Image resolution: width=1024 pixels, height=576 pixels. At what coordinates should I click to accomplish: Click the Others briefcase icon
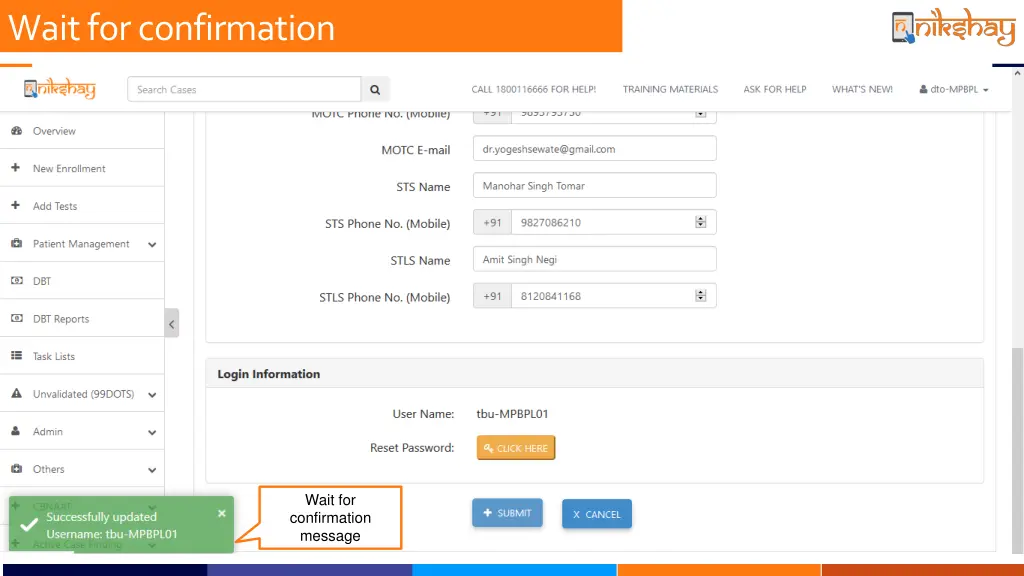16,468
